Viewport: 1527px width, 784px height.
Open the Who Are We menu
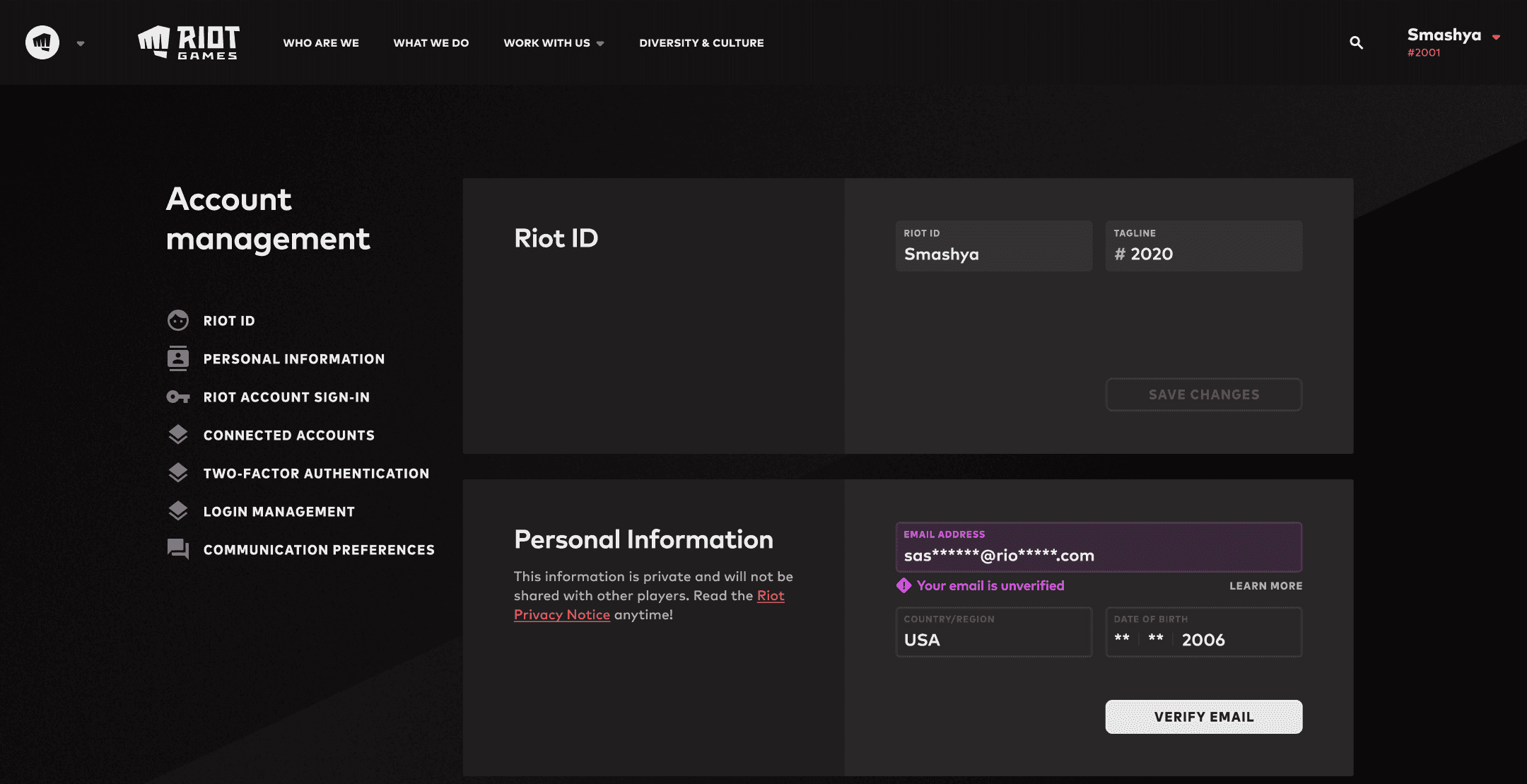(x=321, y=43)
